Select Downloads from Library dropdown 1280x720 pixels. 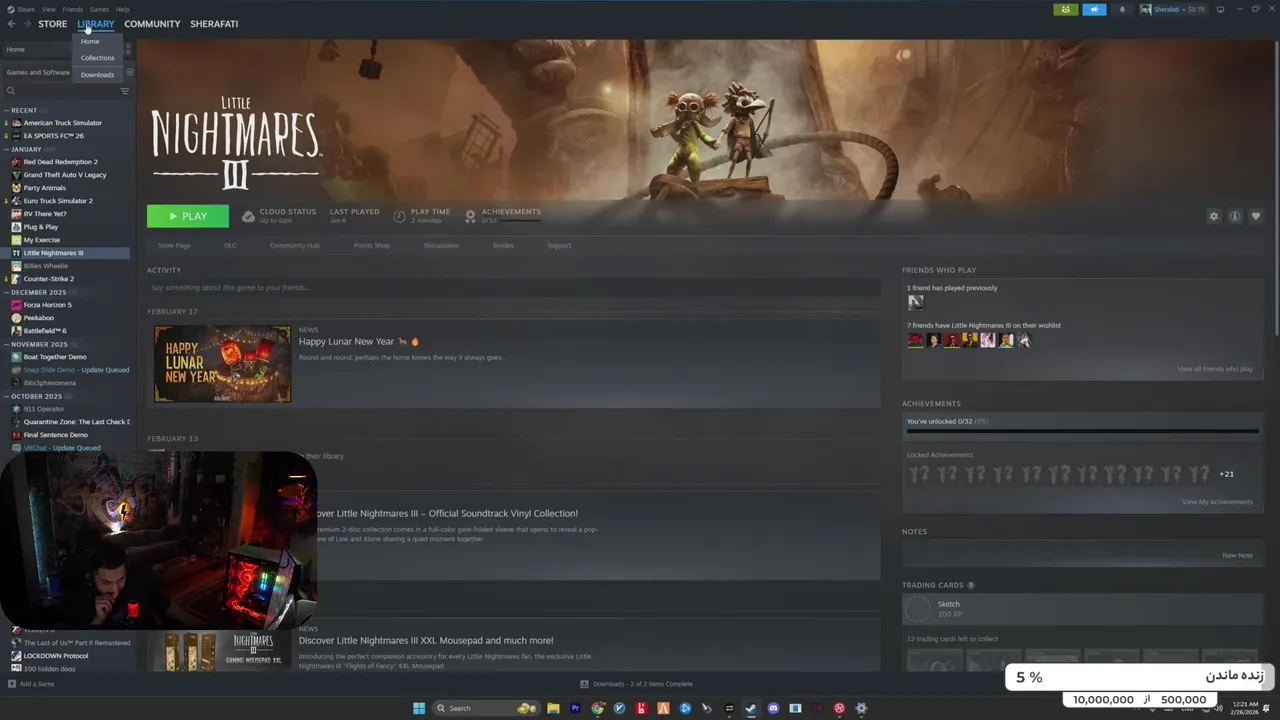coord(97,75)
